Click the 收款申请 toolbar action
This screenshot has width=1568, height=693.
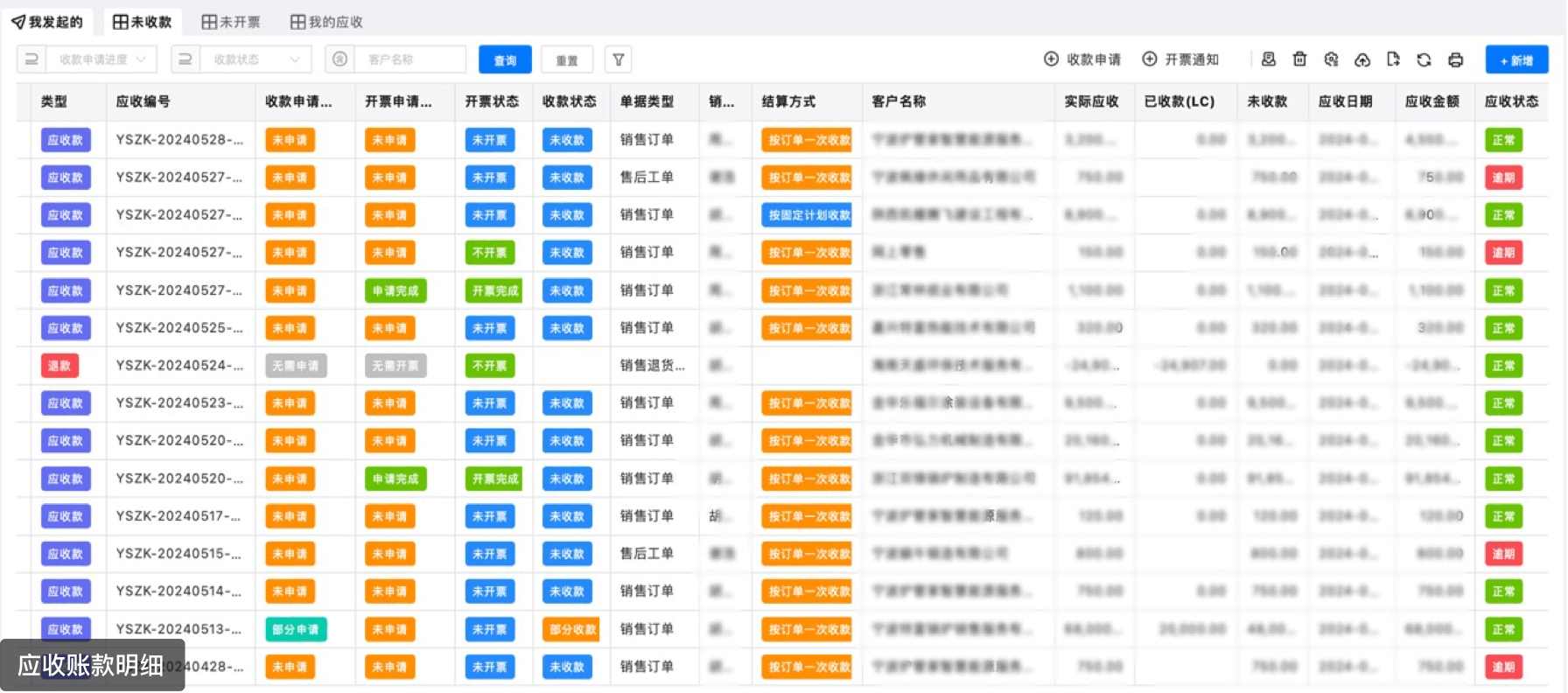(x=1082, y=59)
